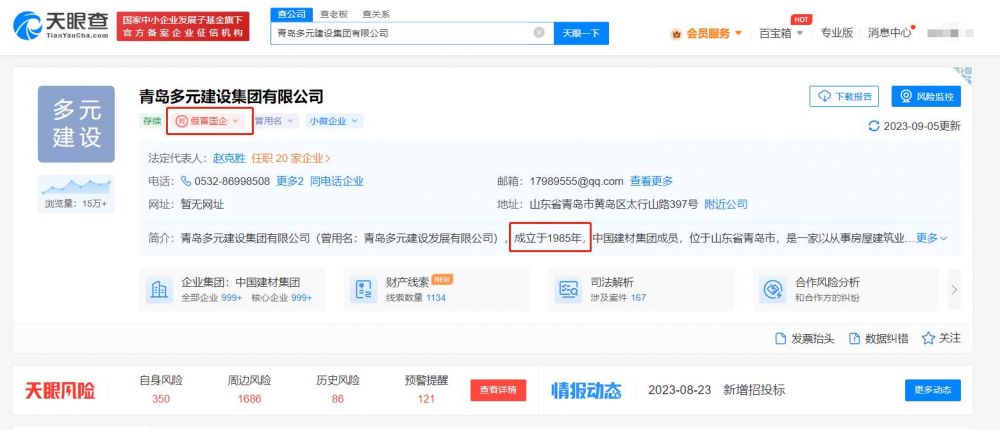This screenshot has height=430, width=1000.
Task: Click the 合作风险分析 icon
Action: (x=773, y=290)
